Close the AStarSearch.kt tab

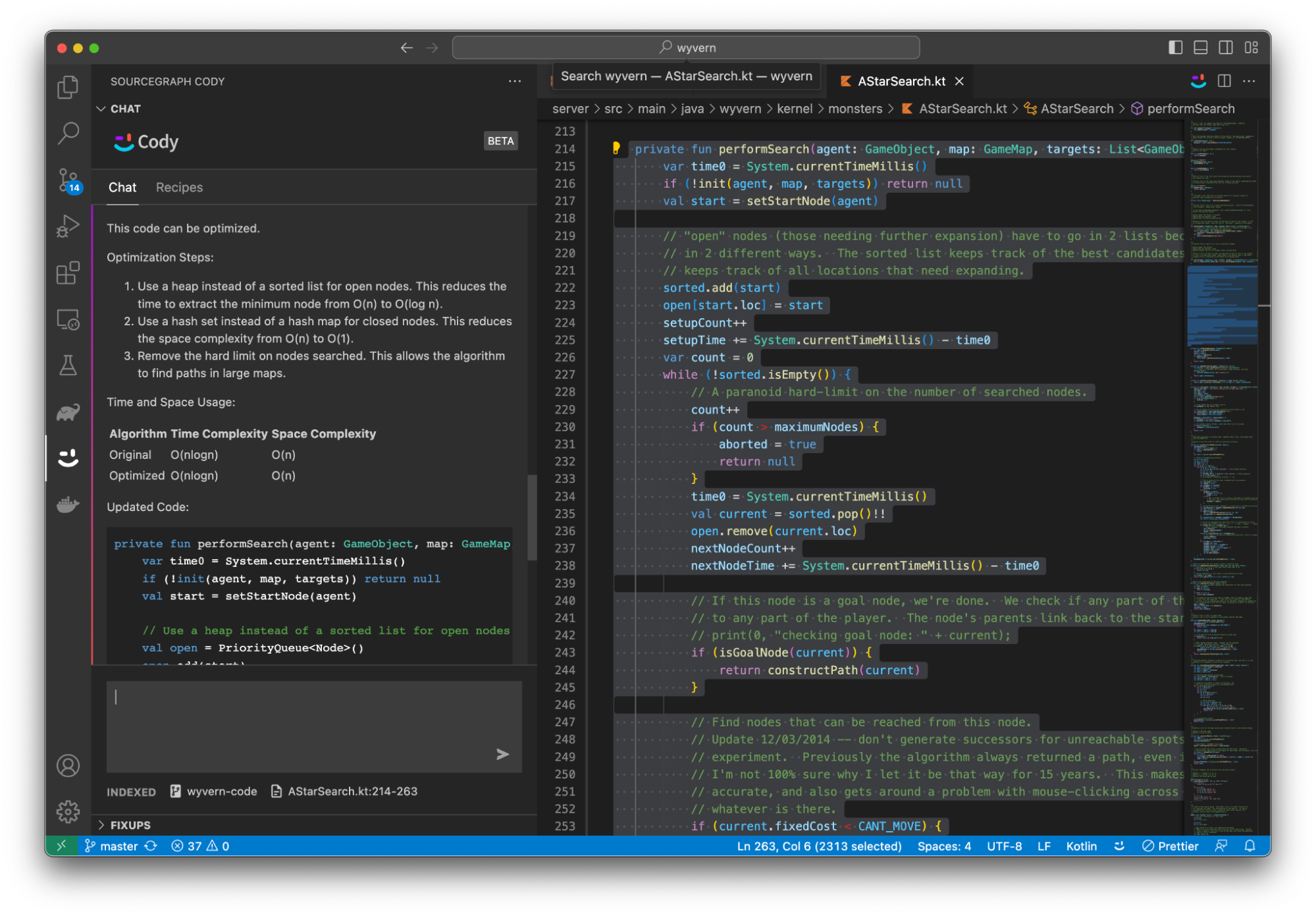pos(959,81)
